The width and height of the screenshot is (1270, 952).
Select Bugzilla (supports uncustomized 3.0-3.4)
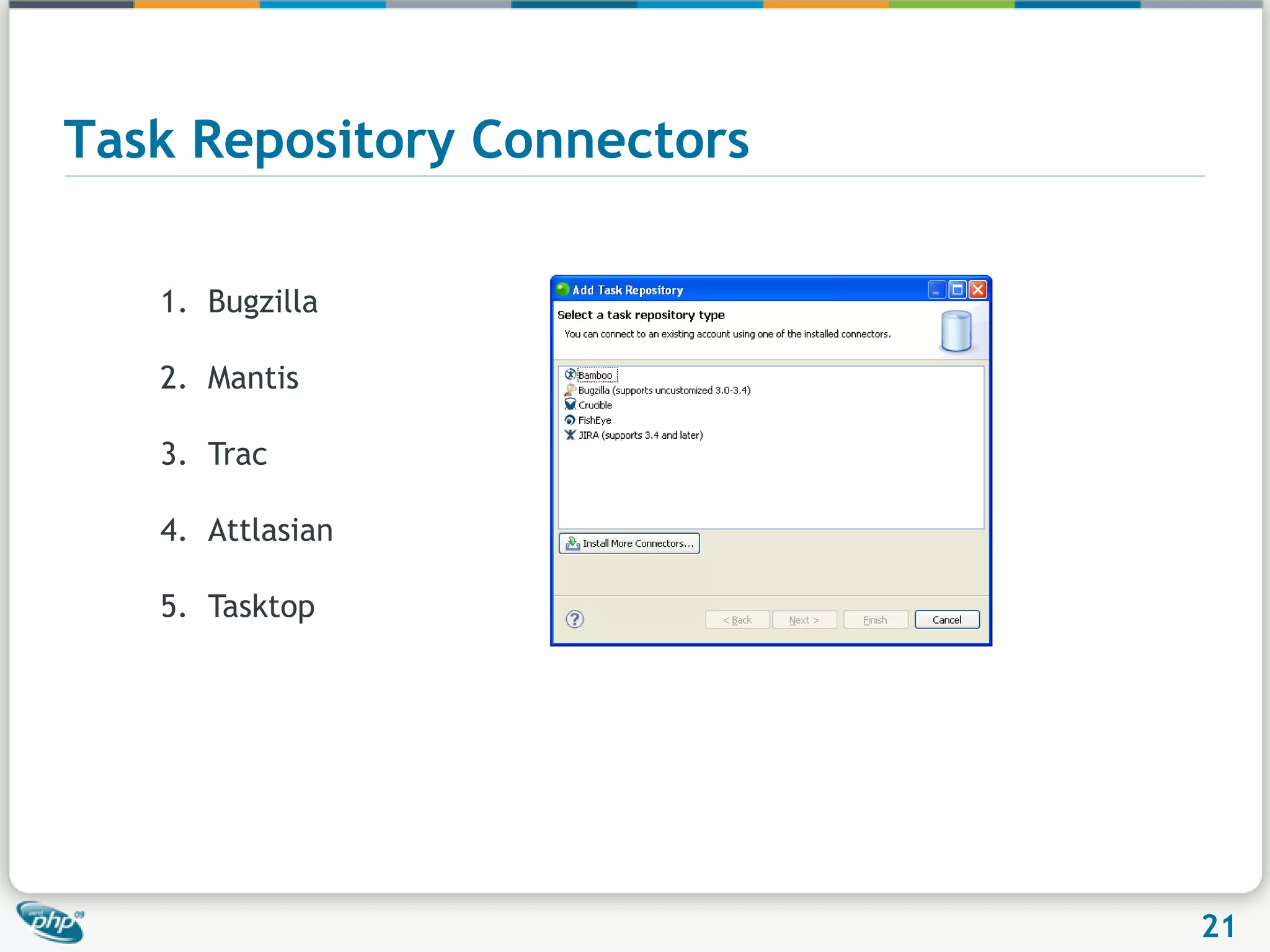click(x=664, y=390)
